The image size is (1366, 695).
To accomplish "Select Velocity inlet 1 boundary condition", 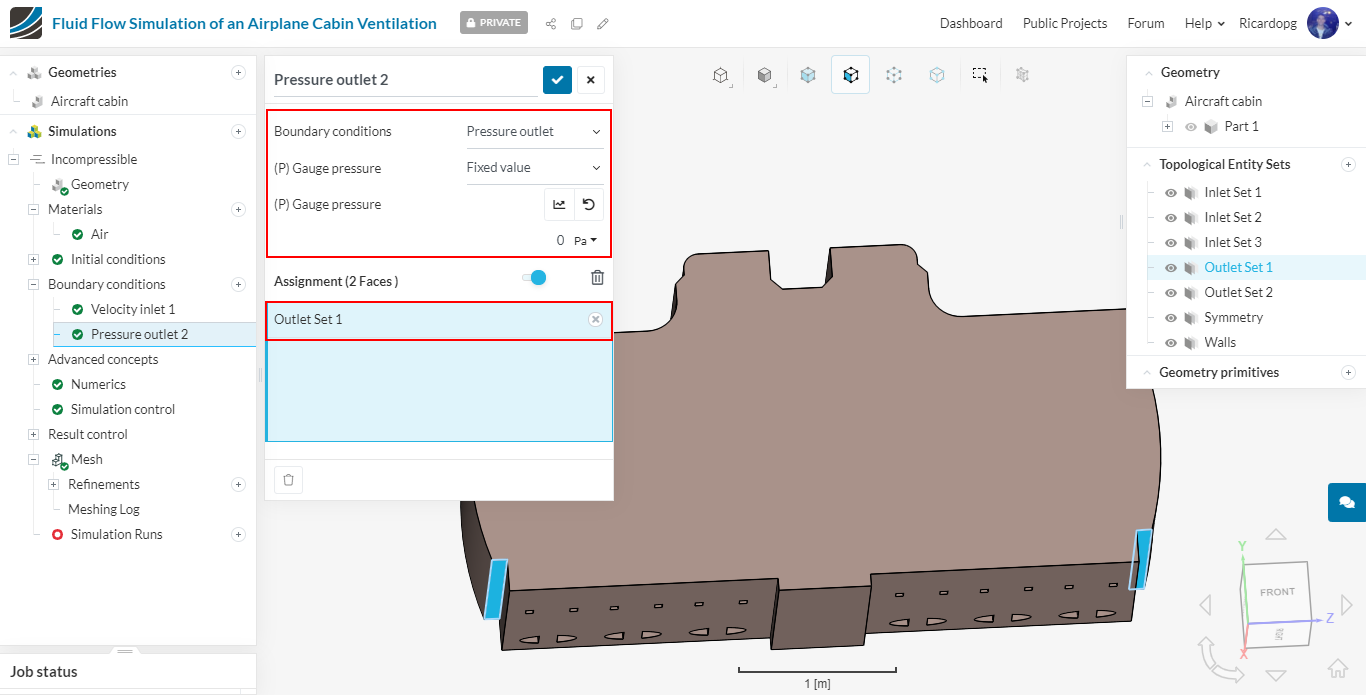I will point(132,309).
